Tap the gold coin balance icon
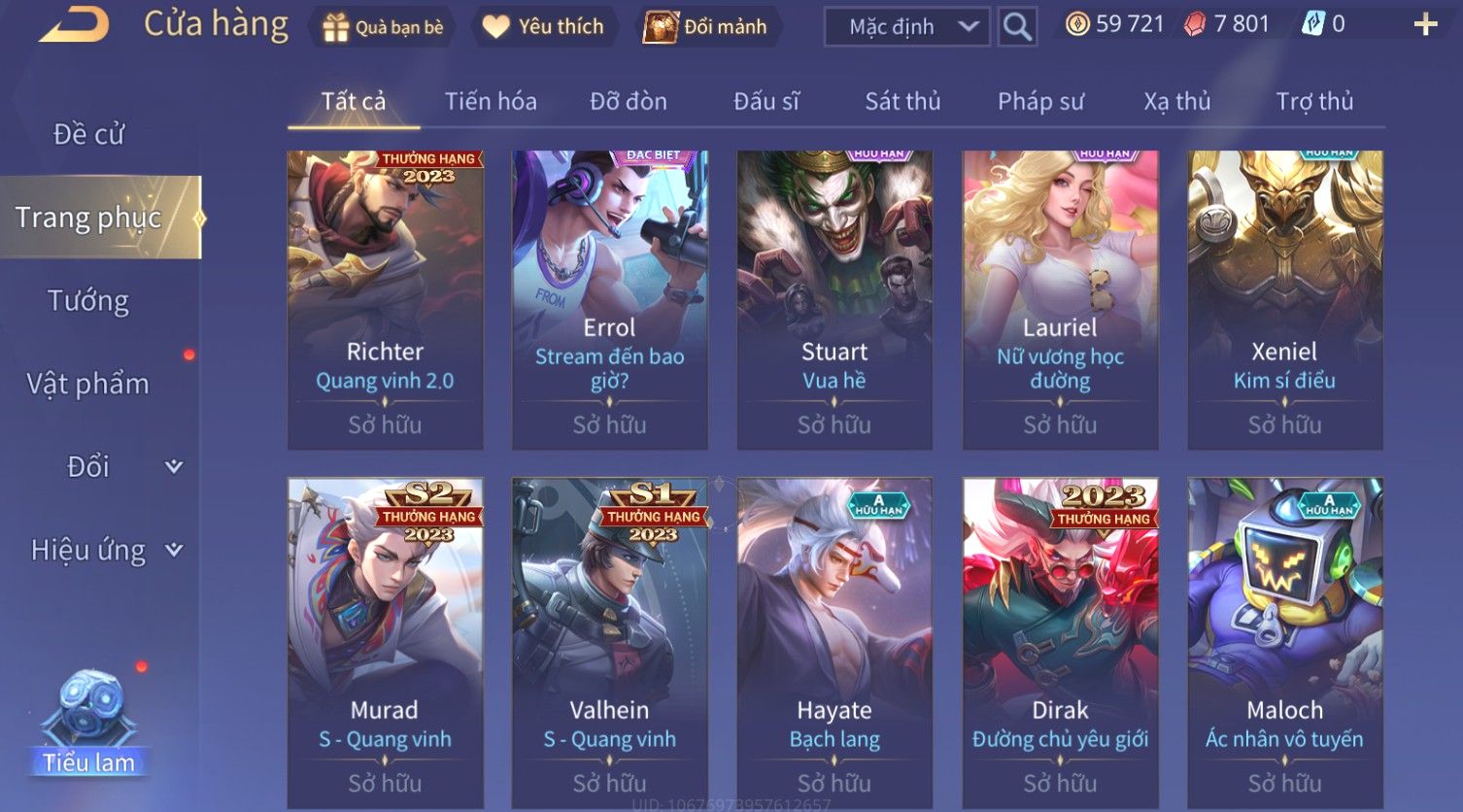 point(1076,24)
